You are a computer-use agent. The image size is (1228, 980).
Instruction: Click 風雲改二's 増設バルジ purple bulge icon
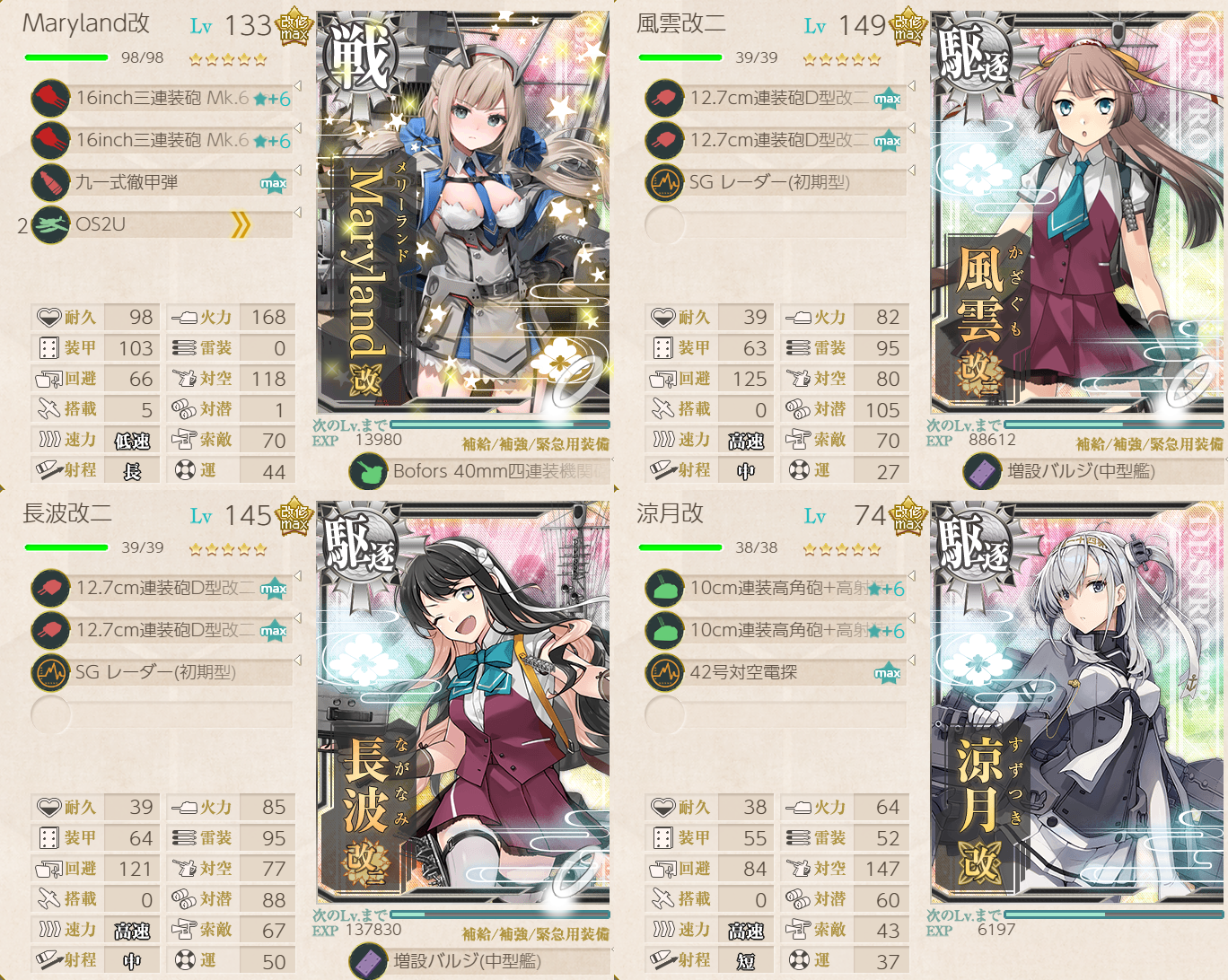click(982, 471)
